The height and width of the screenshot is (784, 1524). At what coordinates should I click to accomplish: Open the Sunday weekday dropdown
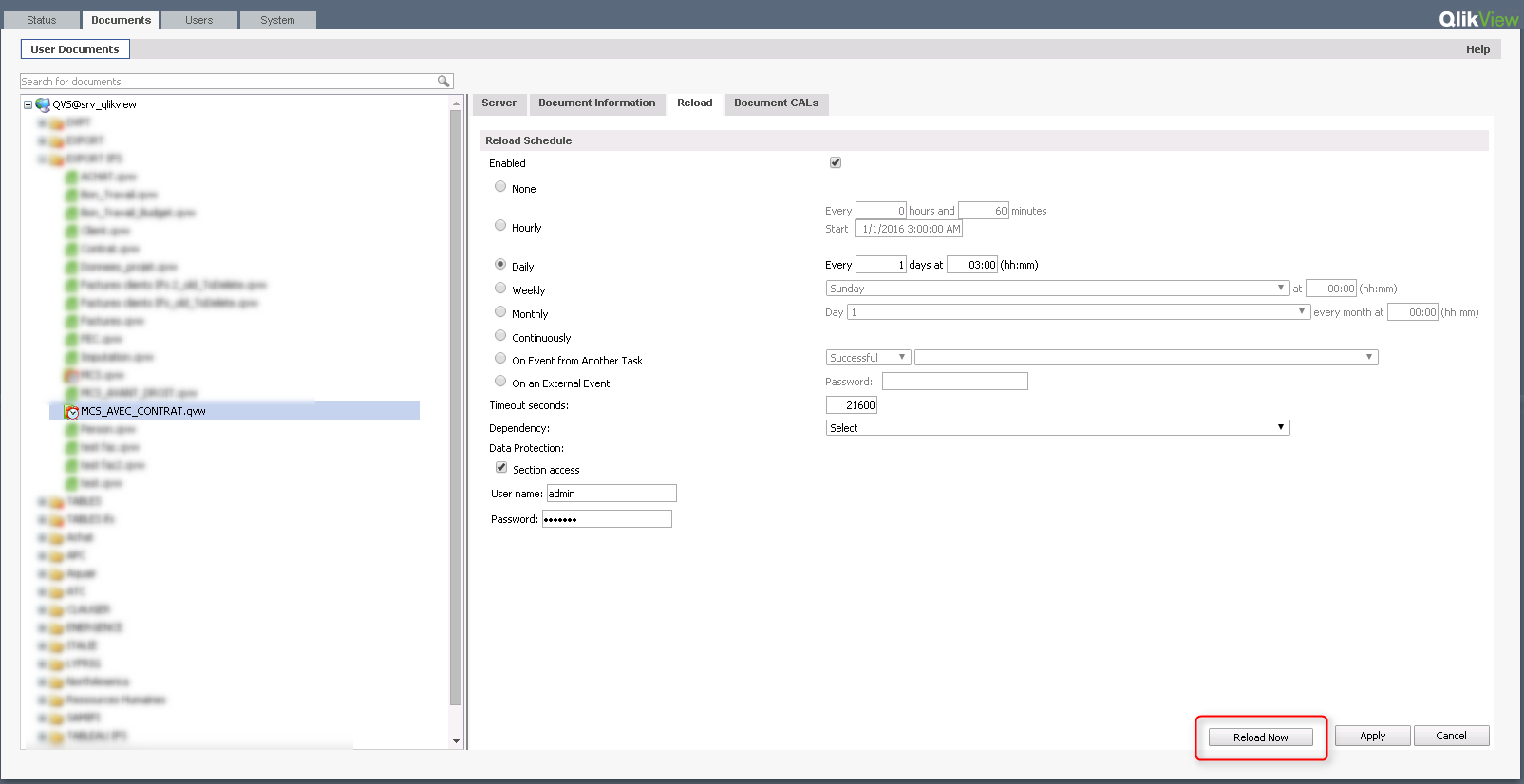pos(1057,289)
